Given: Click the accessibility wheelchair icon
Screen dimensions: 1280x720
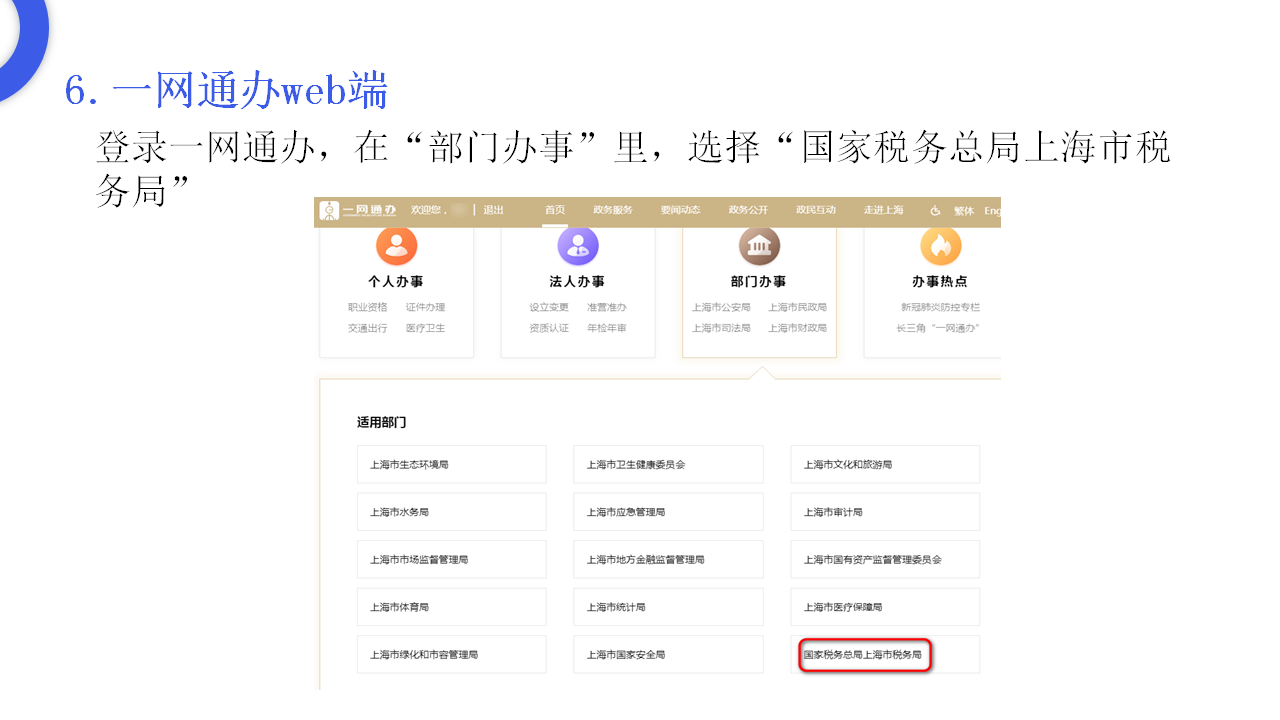Looking at the screenshot, I should click(935, 210).
